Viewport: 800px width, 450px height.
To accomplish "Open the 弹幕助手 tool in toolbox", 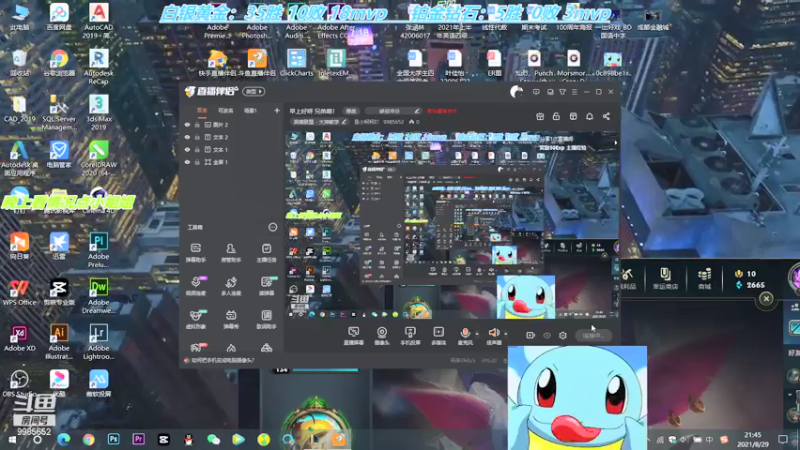I will [195, 252].
